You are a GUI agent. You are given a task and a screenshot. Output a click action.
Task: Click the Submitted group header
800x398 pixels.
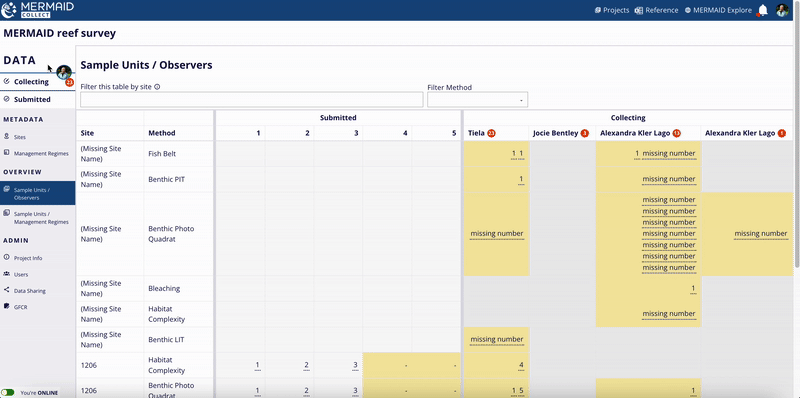click(338, 118)
